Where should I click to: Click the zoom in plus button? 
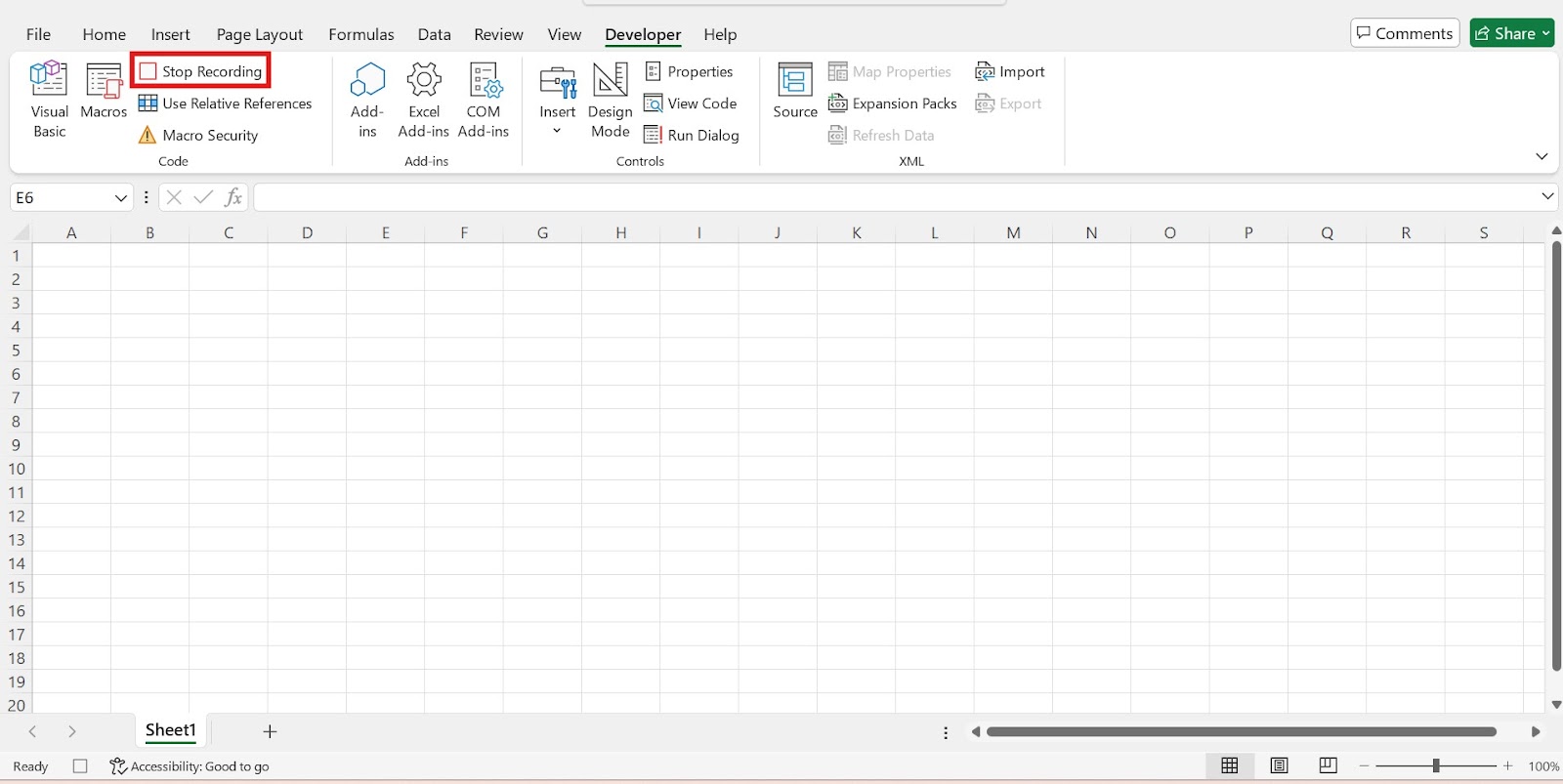(x=1508, y=765)
